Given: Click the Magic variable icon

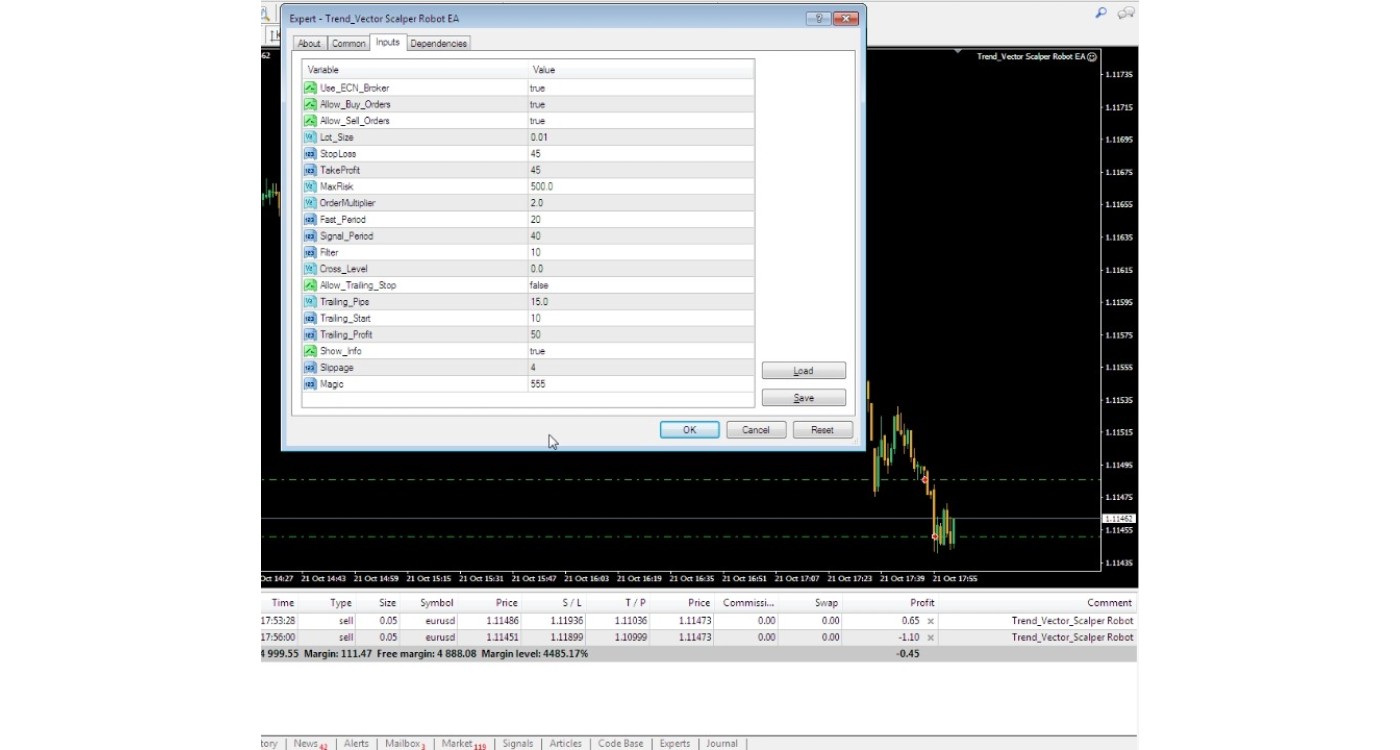Looking at the screenshot, I should point(310,384).
